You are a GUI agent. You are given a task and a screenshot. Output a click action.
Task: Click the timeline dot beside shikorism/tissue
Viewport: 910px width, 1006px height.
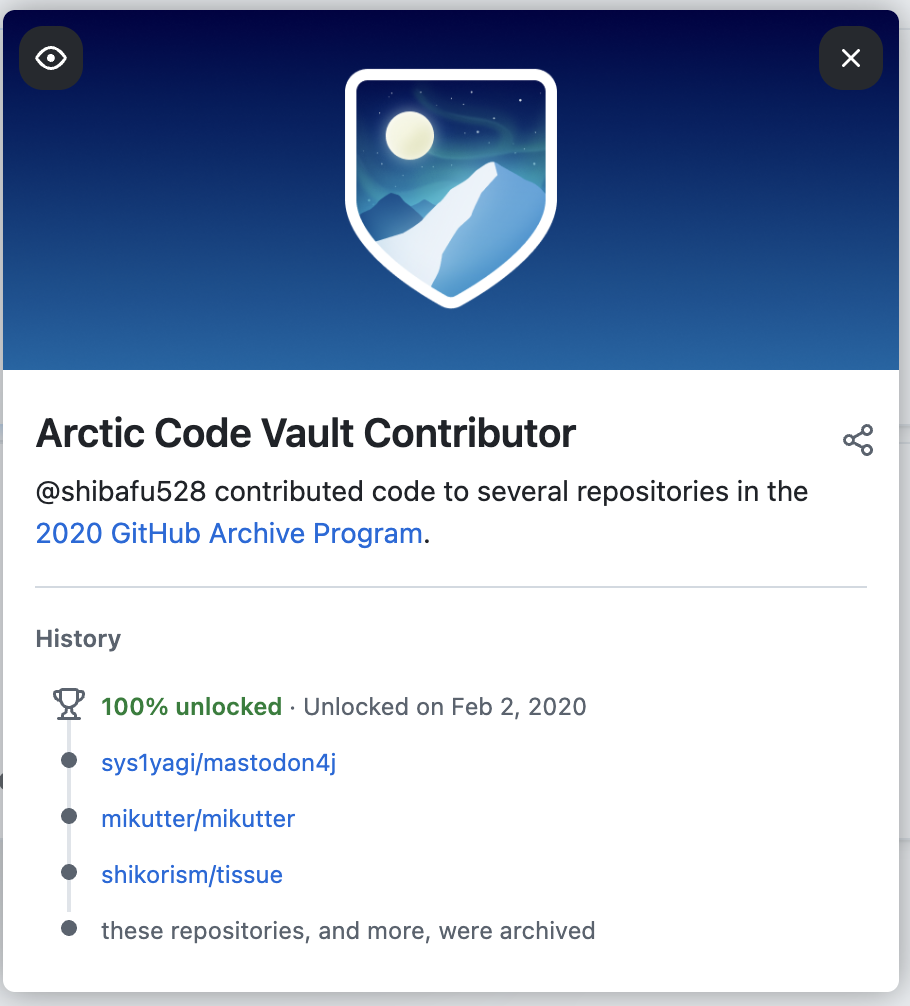click(69, 873)
